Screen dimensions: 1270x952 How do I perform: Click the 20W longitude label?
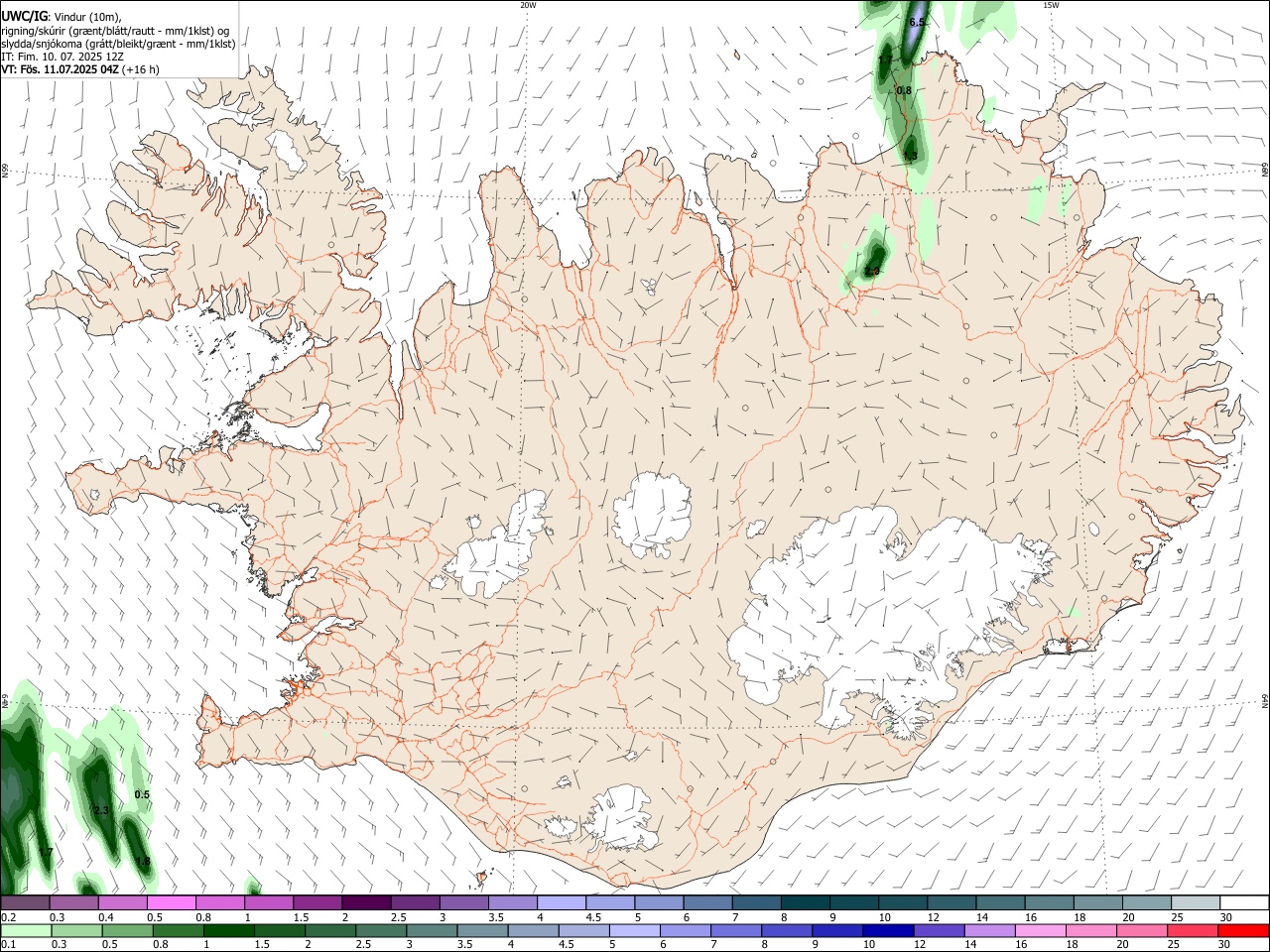click(x=528, y=5)
